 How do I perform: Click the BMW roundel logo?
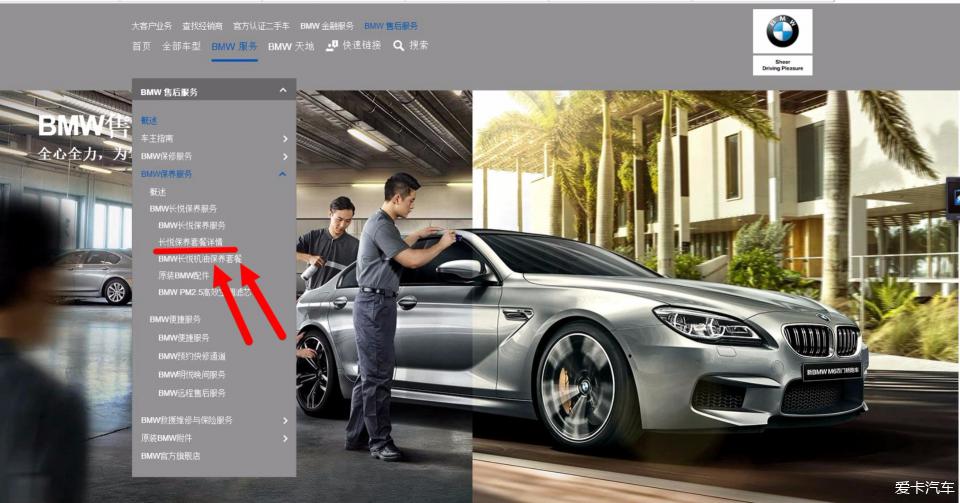point(782,31)
